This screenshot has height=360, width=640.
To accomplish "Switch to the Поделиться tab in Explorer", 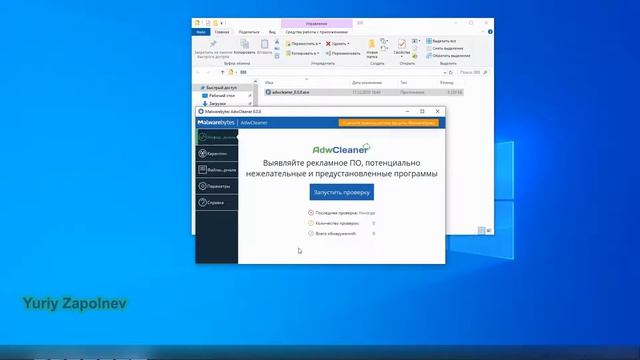I will click(249, 32).
